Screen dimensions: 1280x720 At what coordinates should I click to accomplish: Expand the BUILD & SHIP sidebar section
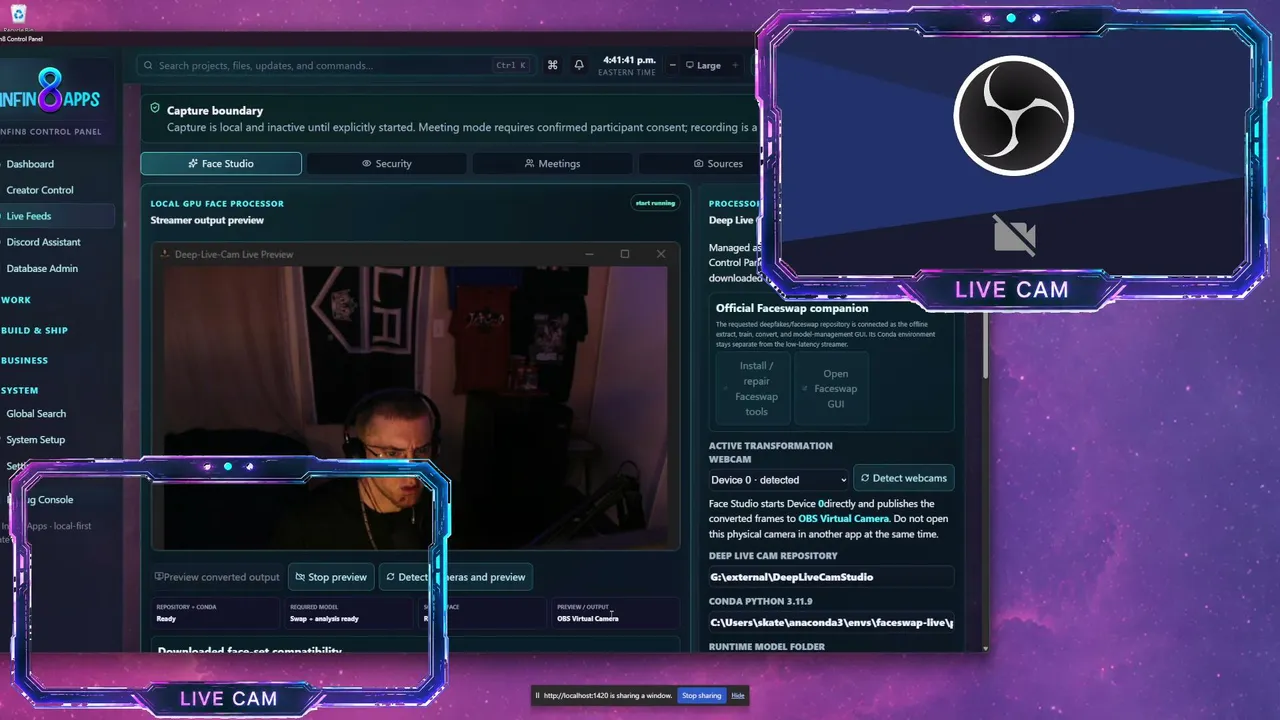(35, 330)
